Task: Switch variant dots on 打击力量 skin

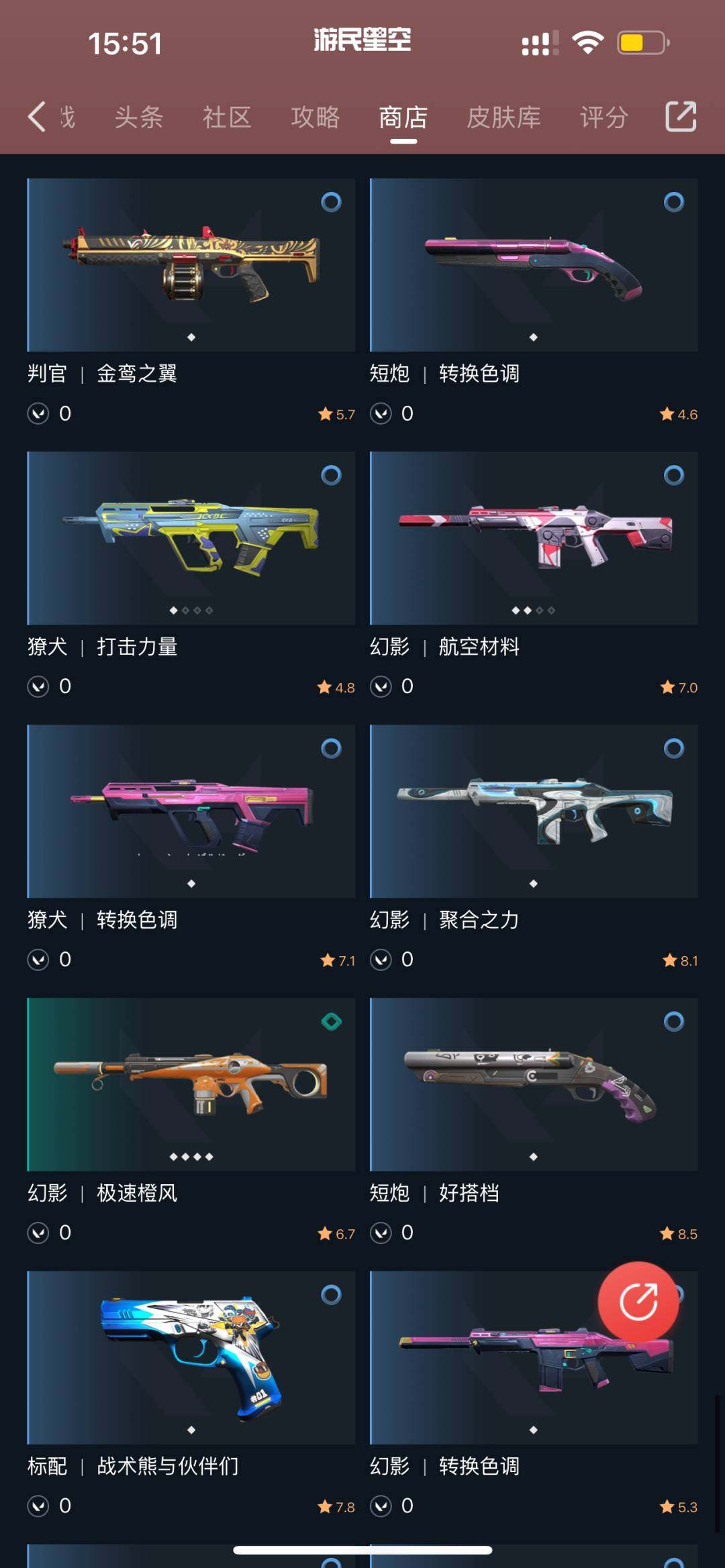Action: coord(191,611)
